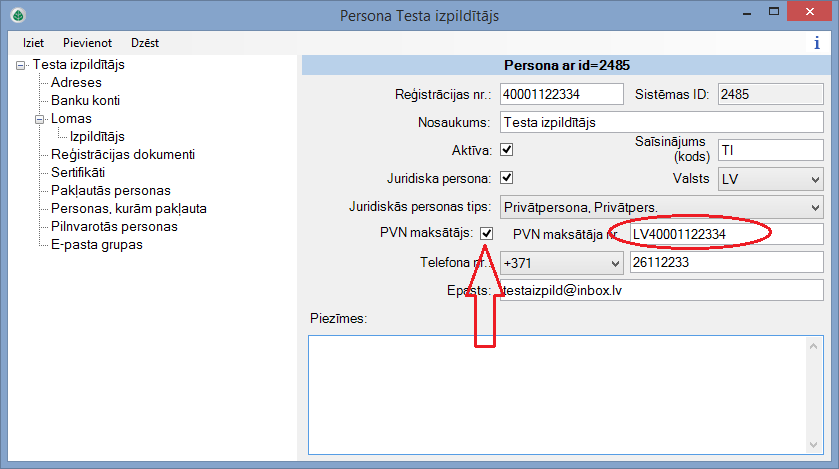Close the Persona Testa izpildītājs window
This screenshot has width=839, height=469.
810,12
